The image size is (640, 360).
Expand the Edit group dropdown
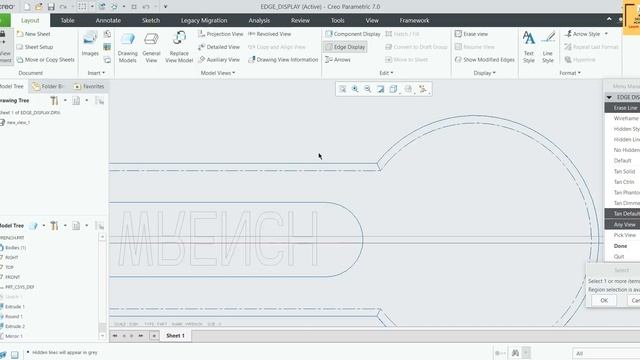click(386, 73)
